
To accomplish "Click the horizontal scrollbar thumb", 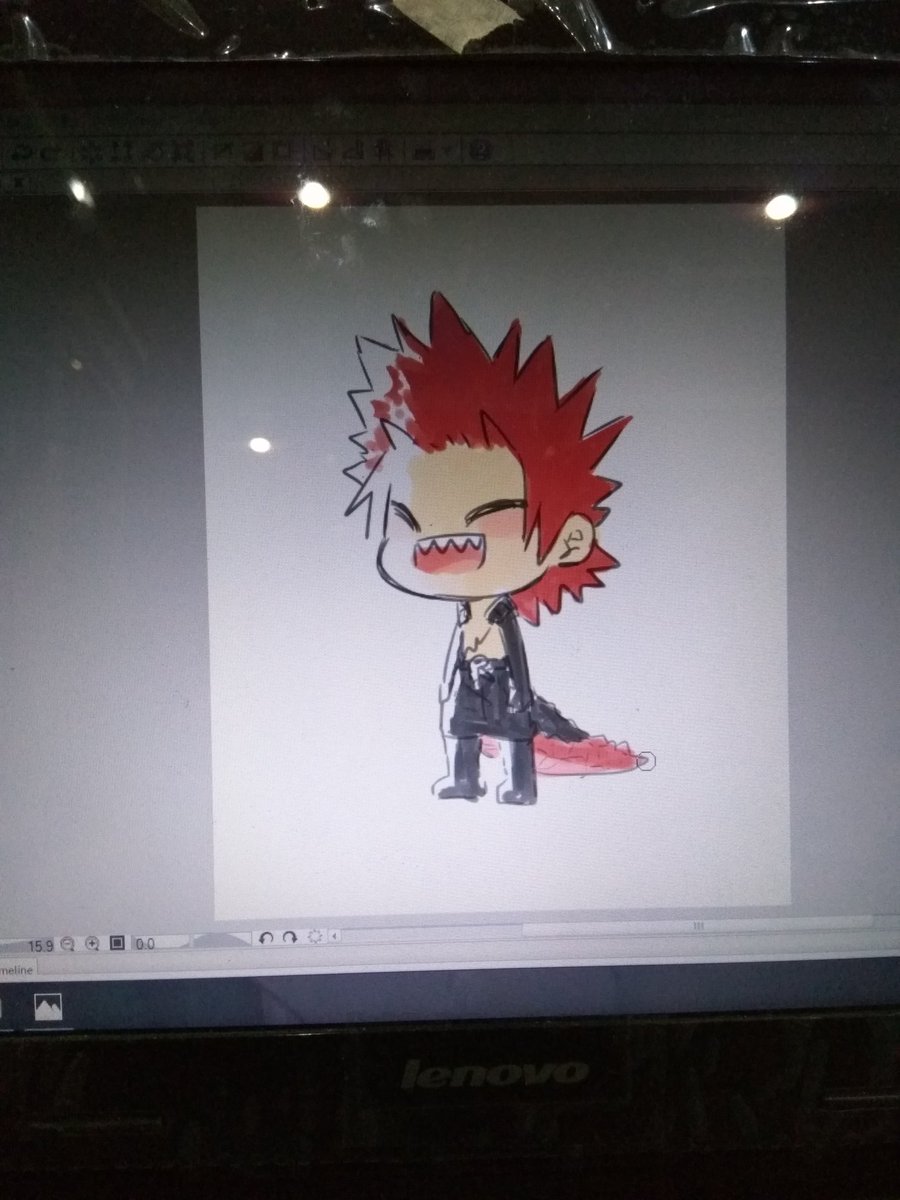I will pyautogui.click(x=699, y=927).
